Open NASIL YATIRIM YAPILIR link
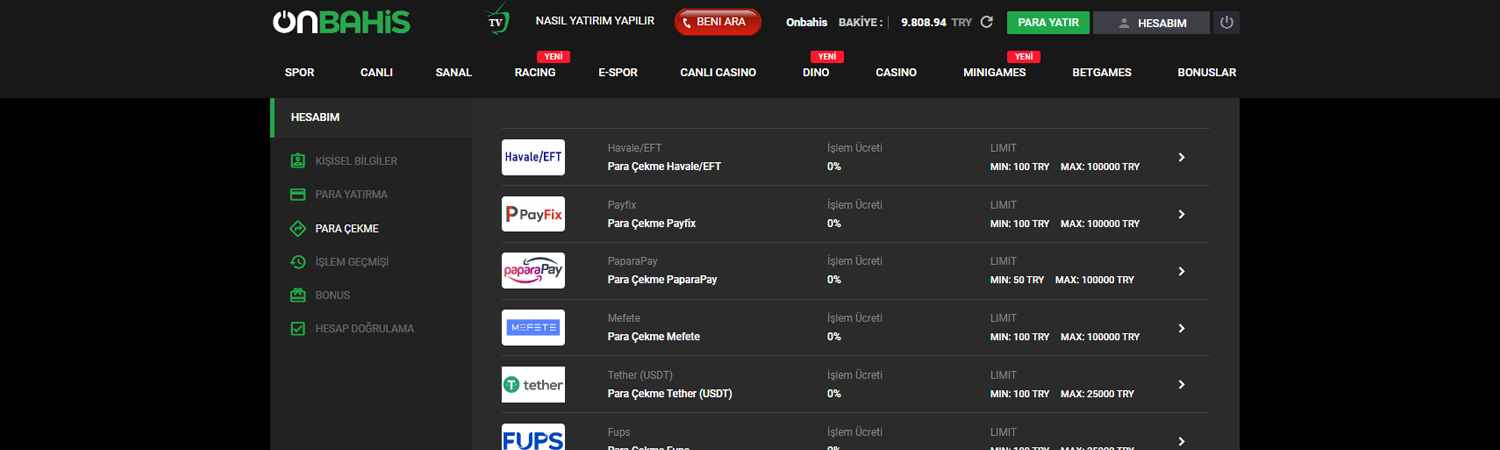 point(595,20)
